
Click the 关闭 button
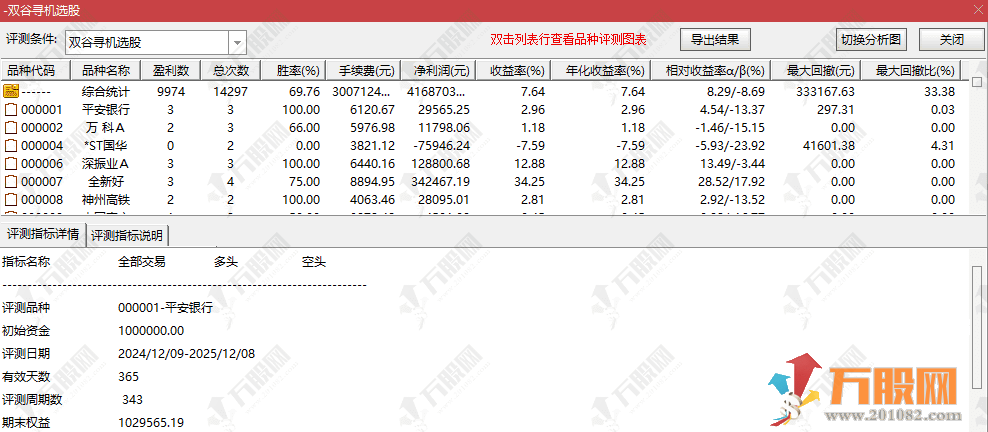point(951,40)
